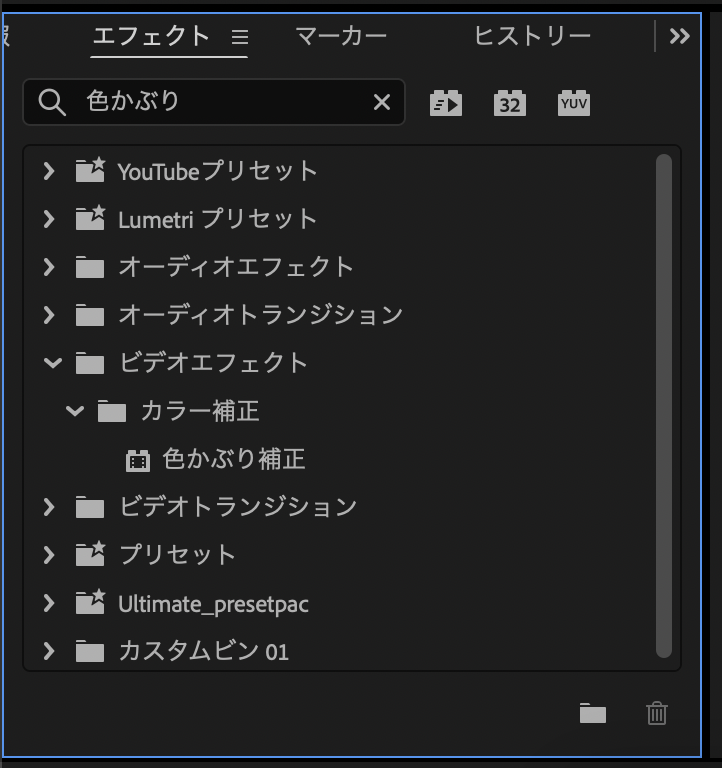Collapse the ビデオエフェクト folder
Viewport: 722px width, 768px height.
(x=52, y=363)
